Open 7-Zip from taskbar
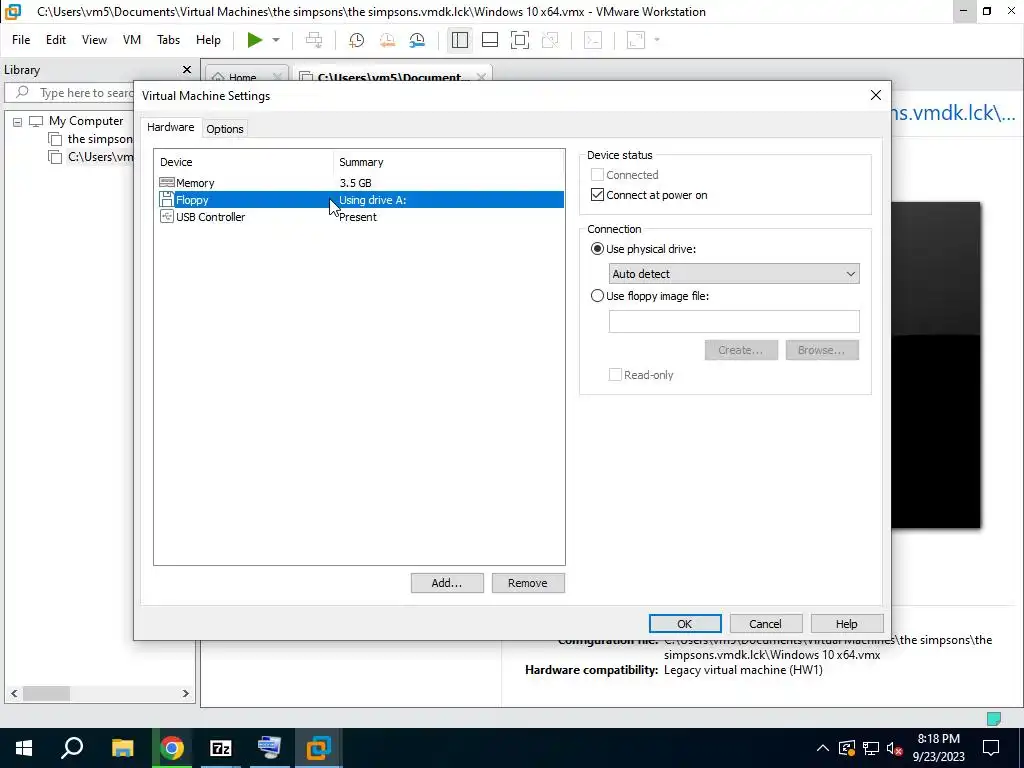The width and height of the screenshot is (1024, 768). click(221, 748)
